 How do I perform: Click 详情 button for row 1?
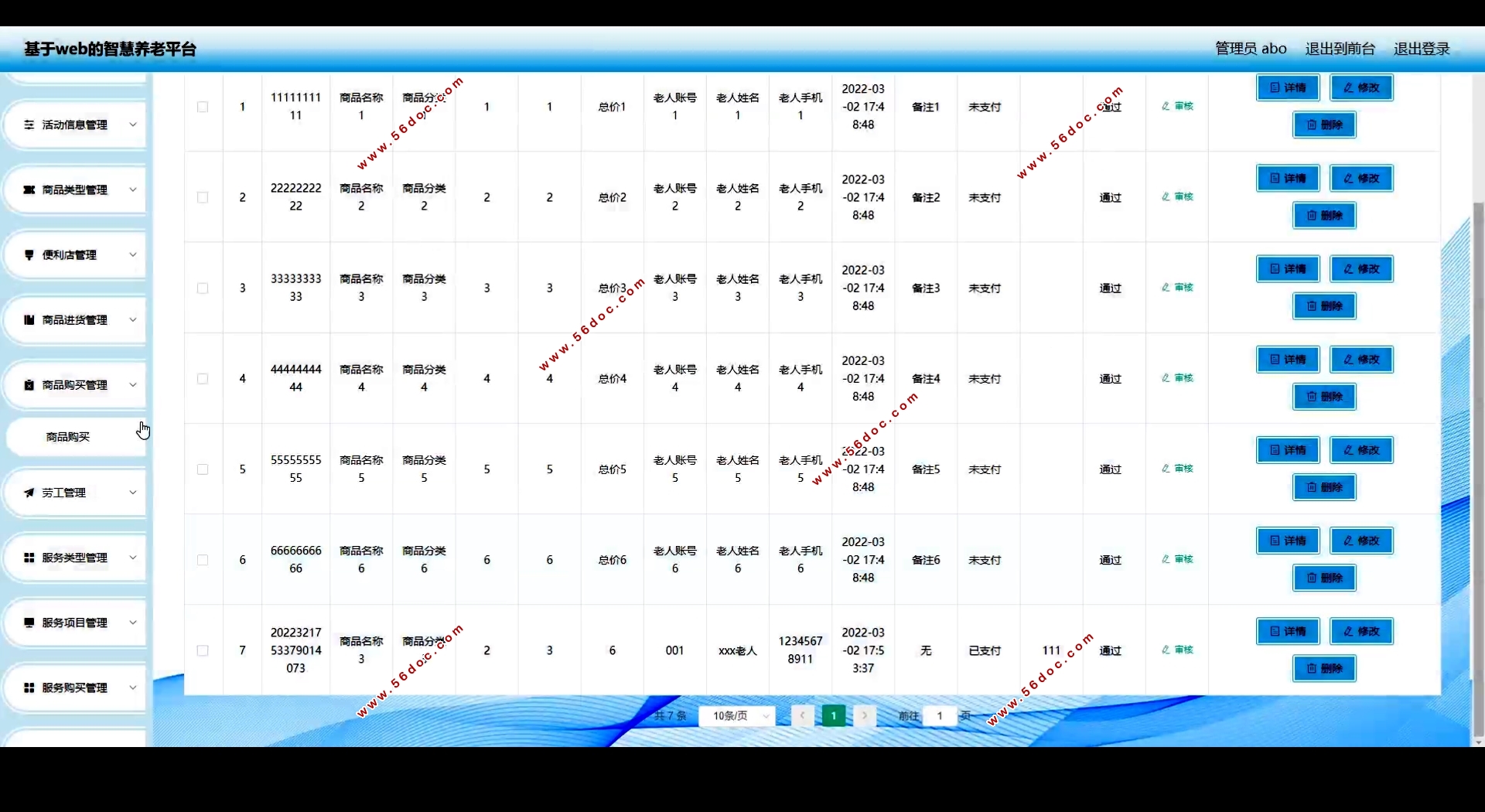1288,87
